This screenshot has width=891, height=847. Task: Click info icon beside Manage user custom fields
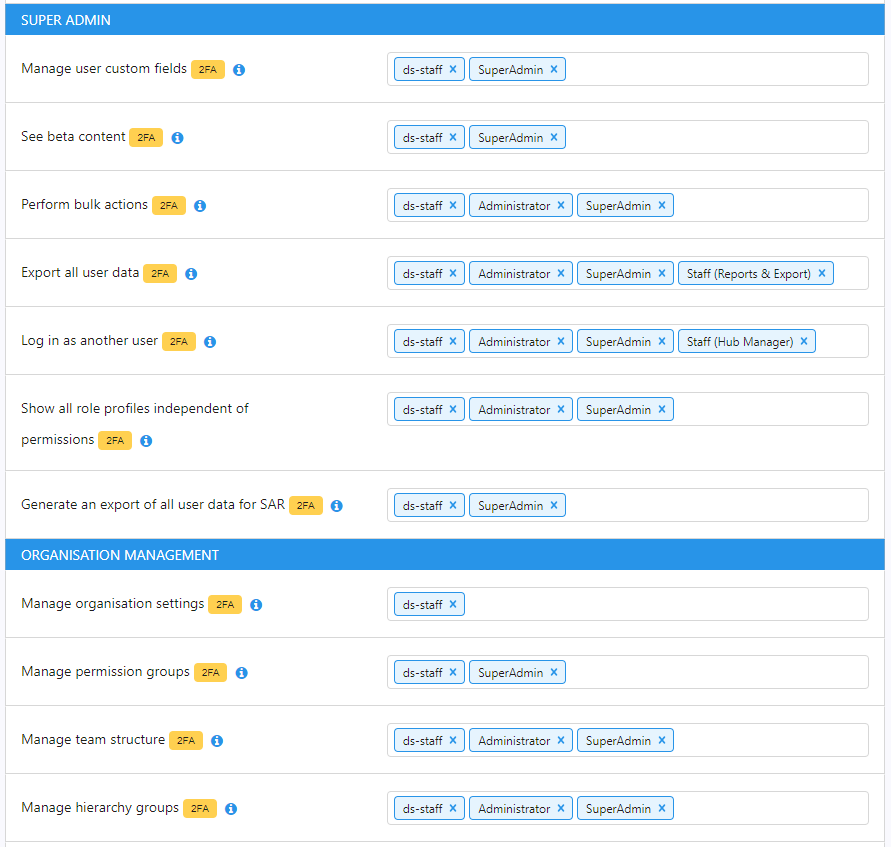(239, 69)
